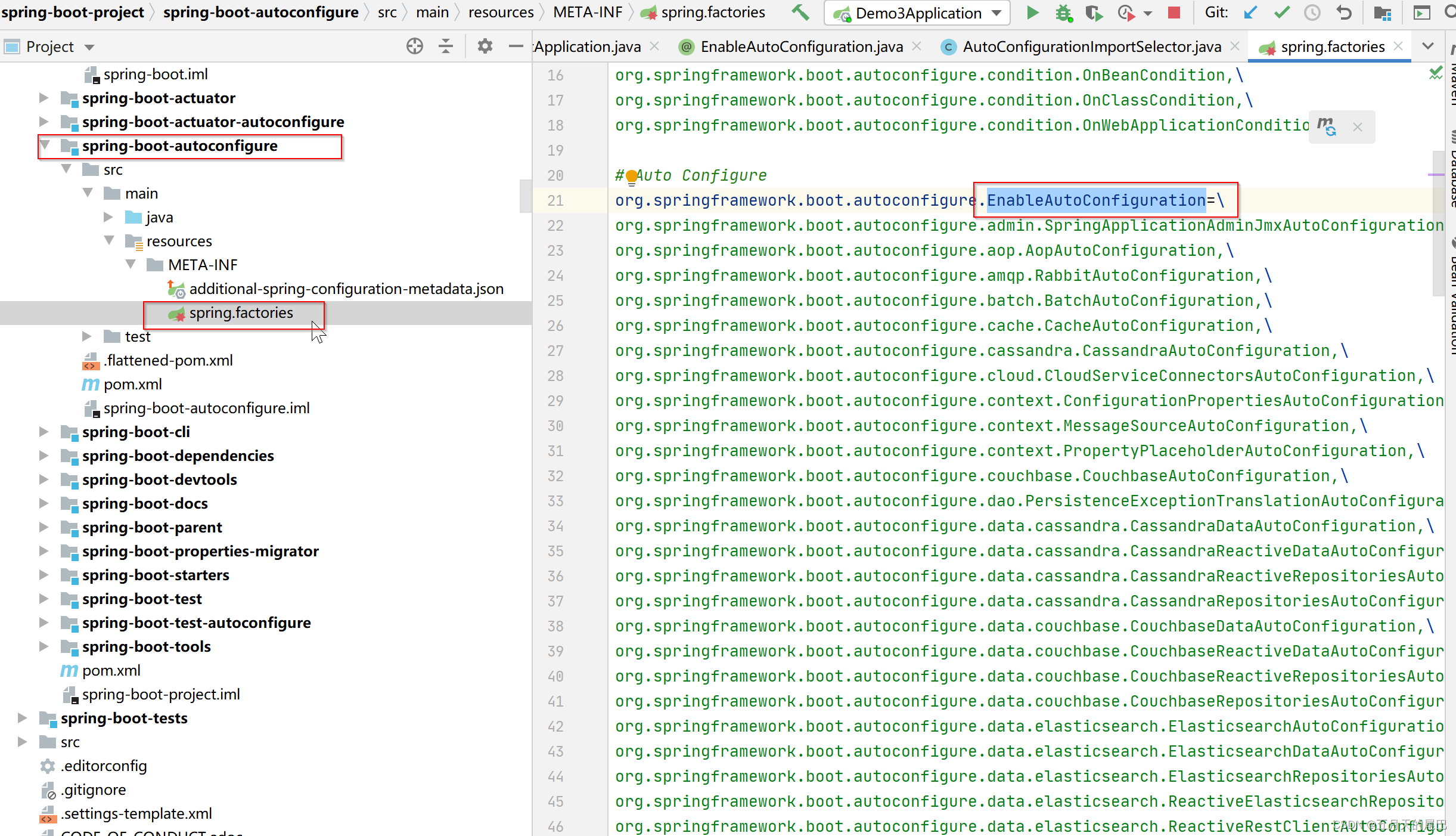Open profiler dropdown arrow
Viewport: 1456px width, 836px height.
pos(1148,13)
